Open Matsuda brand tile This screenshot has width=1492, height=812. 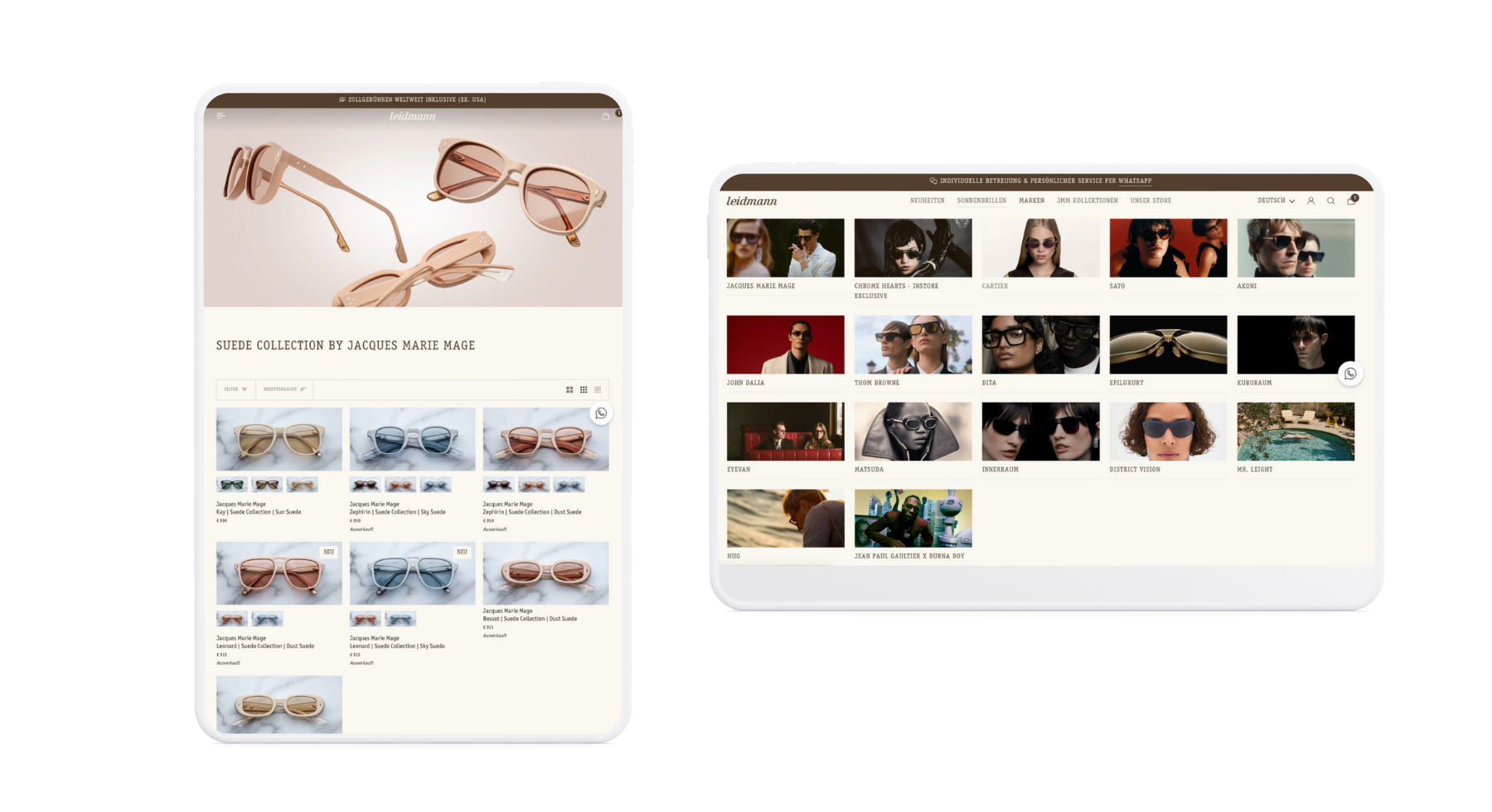click(913, 432)
